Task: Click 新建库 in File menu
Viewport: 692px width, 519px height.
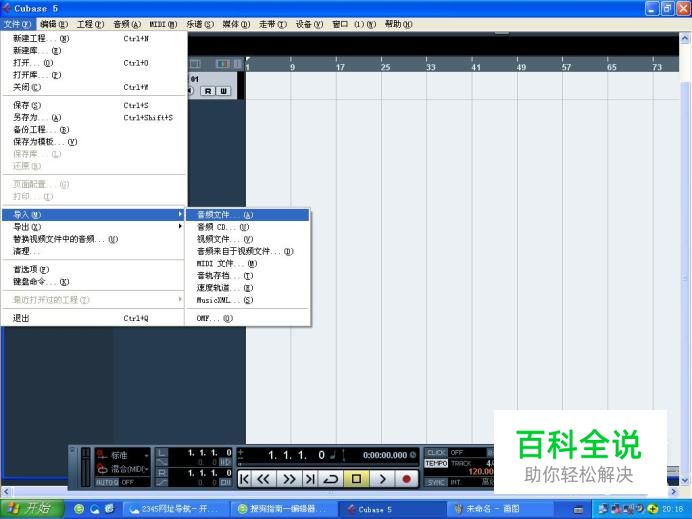Action: 93,51
